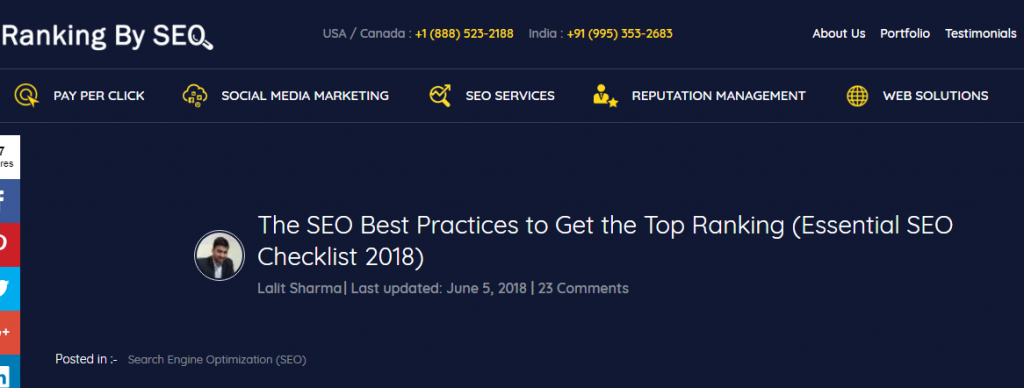Click Lalit Sharma's author photo

pos(219,255)
